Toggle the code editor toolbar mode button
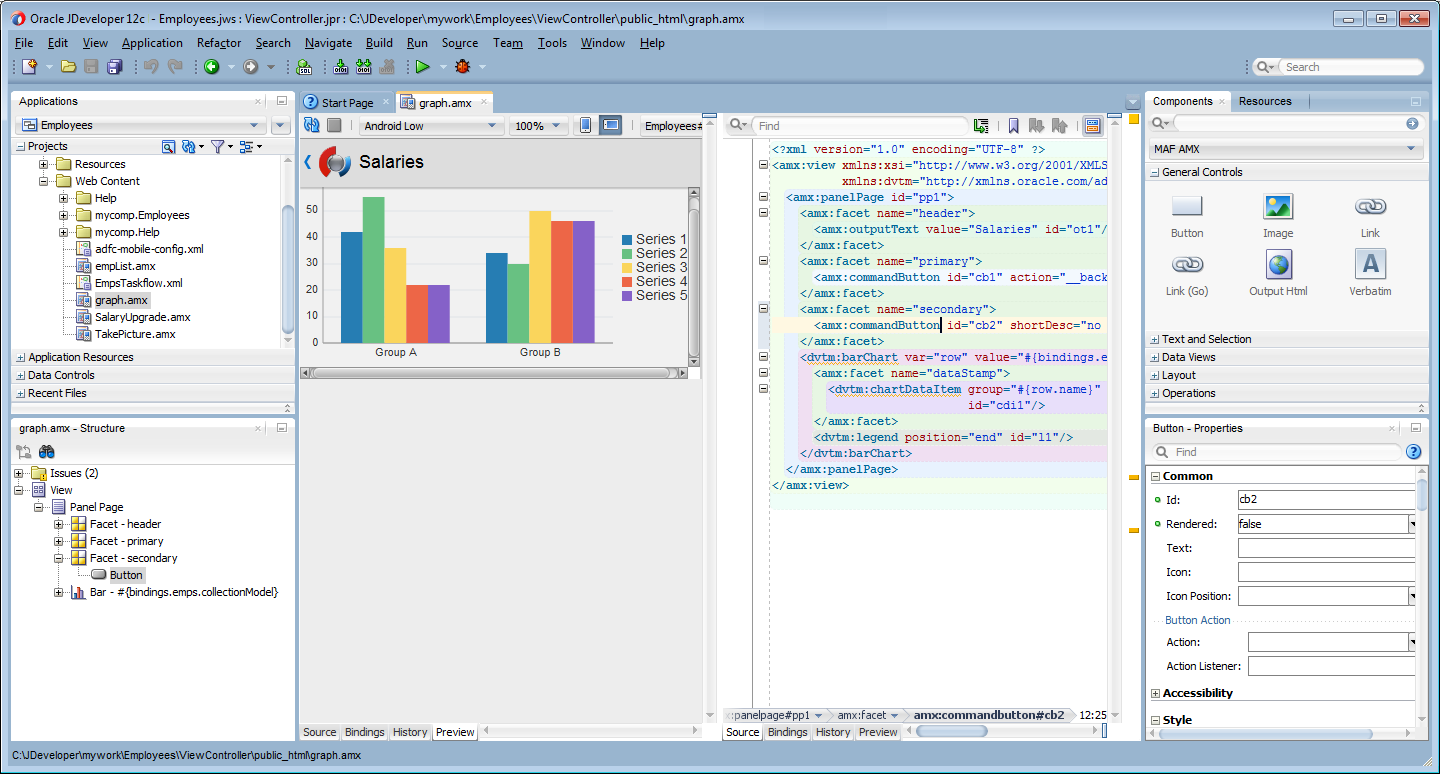 point(1091,126)
